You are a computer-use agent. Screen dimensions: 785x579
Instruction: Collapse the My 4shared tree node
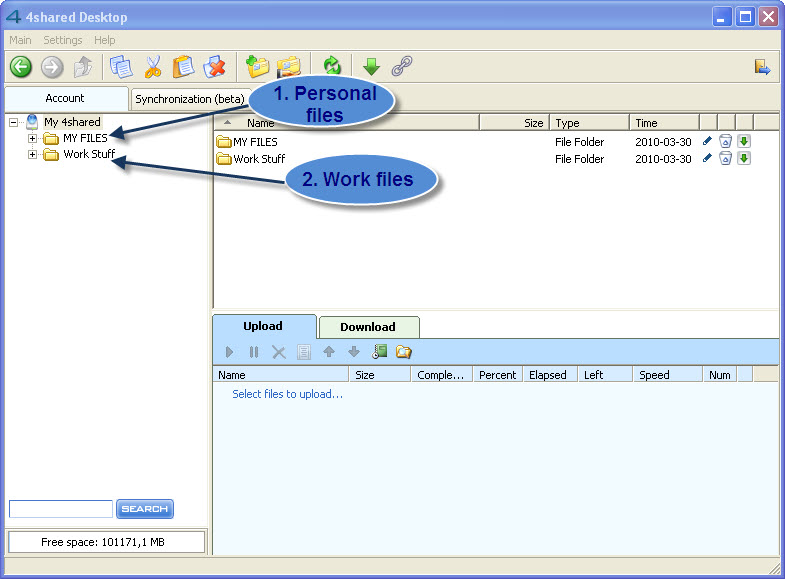click(14, 122)
